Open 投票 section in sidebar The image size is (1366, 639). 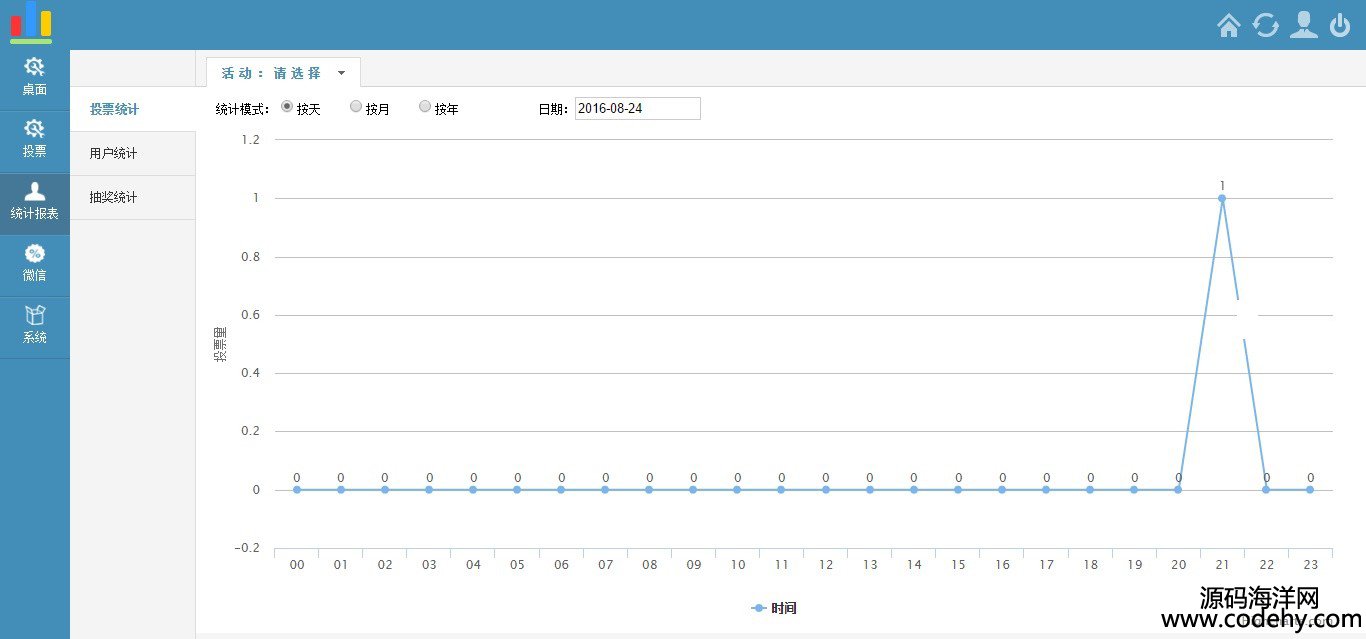click(x=35, y=139)
